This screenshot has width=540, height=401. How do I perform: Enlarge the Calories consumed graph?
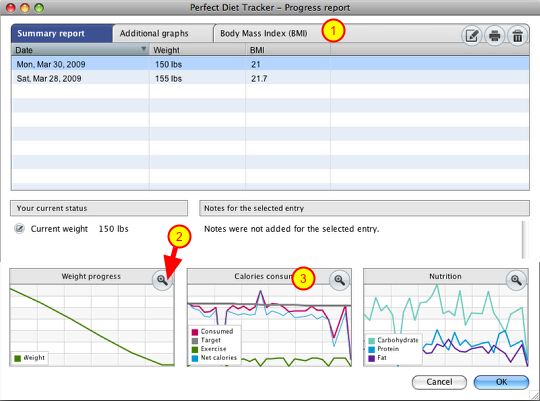339,280
